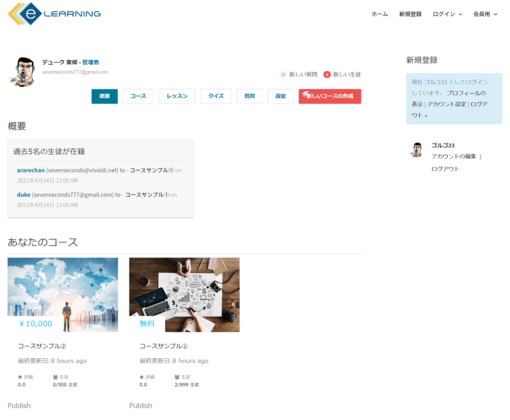Click the ¥10,000 price tag
The height and width of the screenshot is (420, 510).
[x=36, y=324]
